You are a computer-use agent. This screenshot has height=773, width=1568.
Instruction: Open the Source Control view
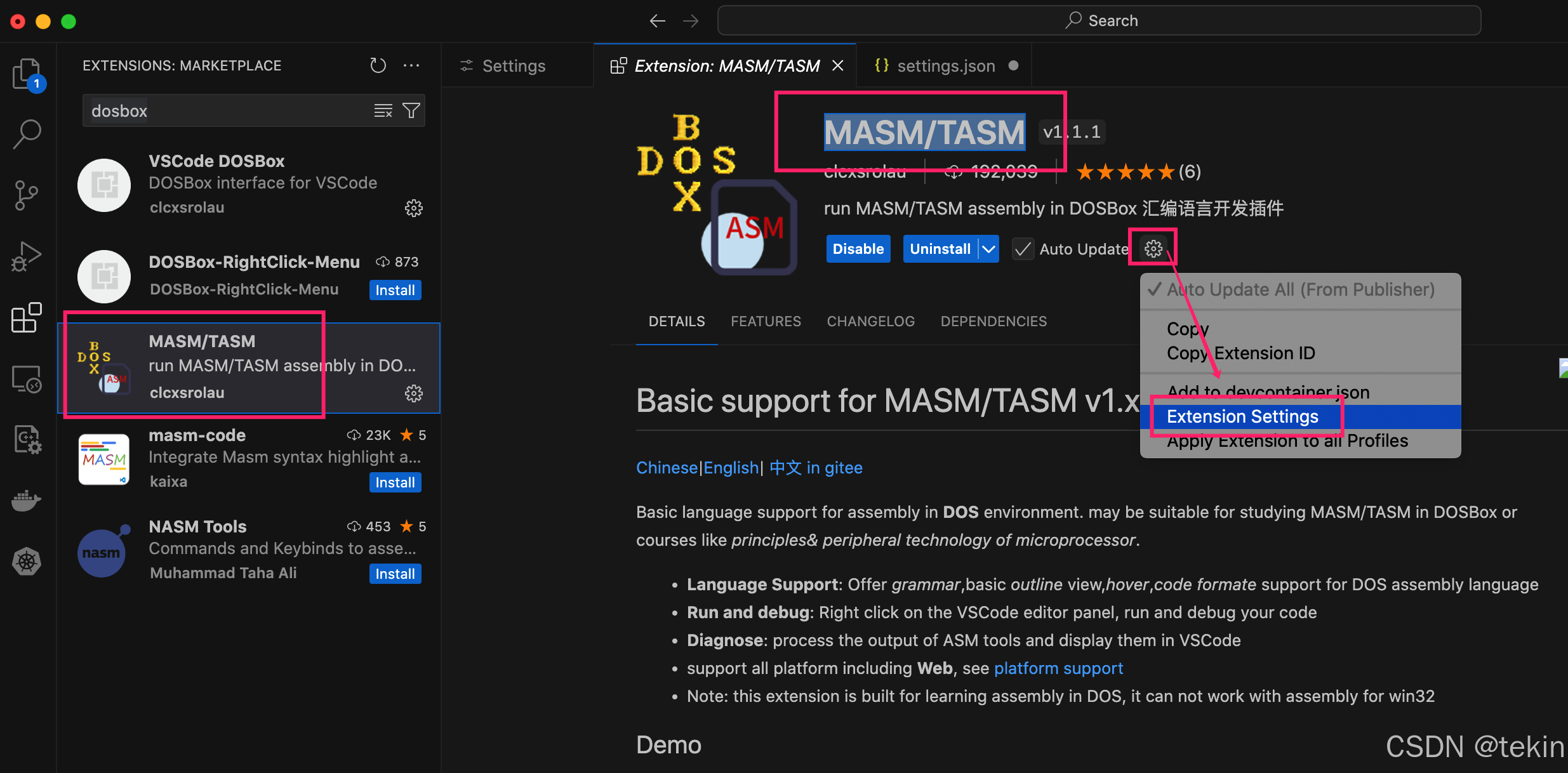(27, 195)
